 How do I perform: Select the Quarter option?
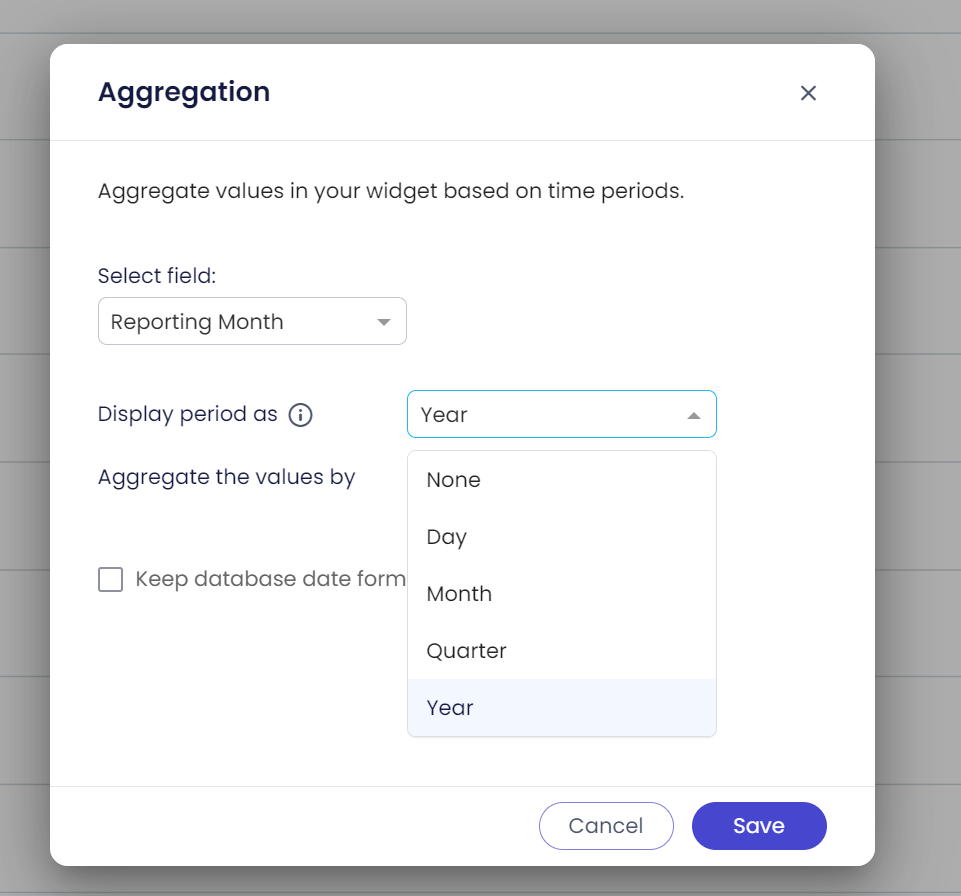pos(466,651)
